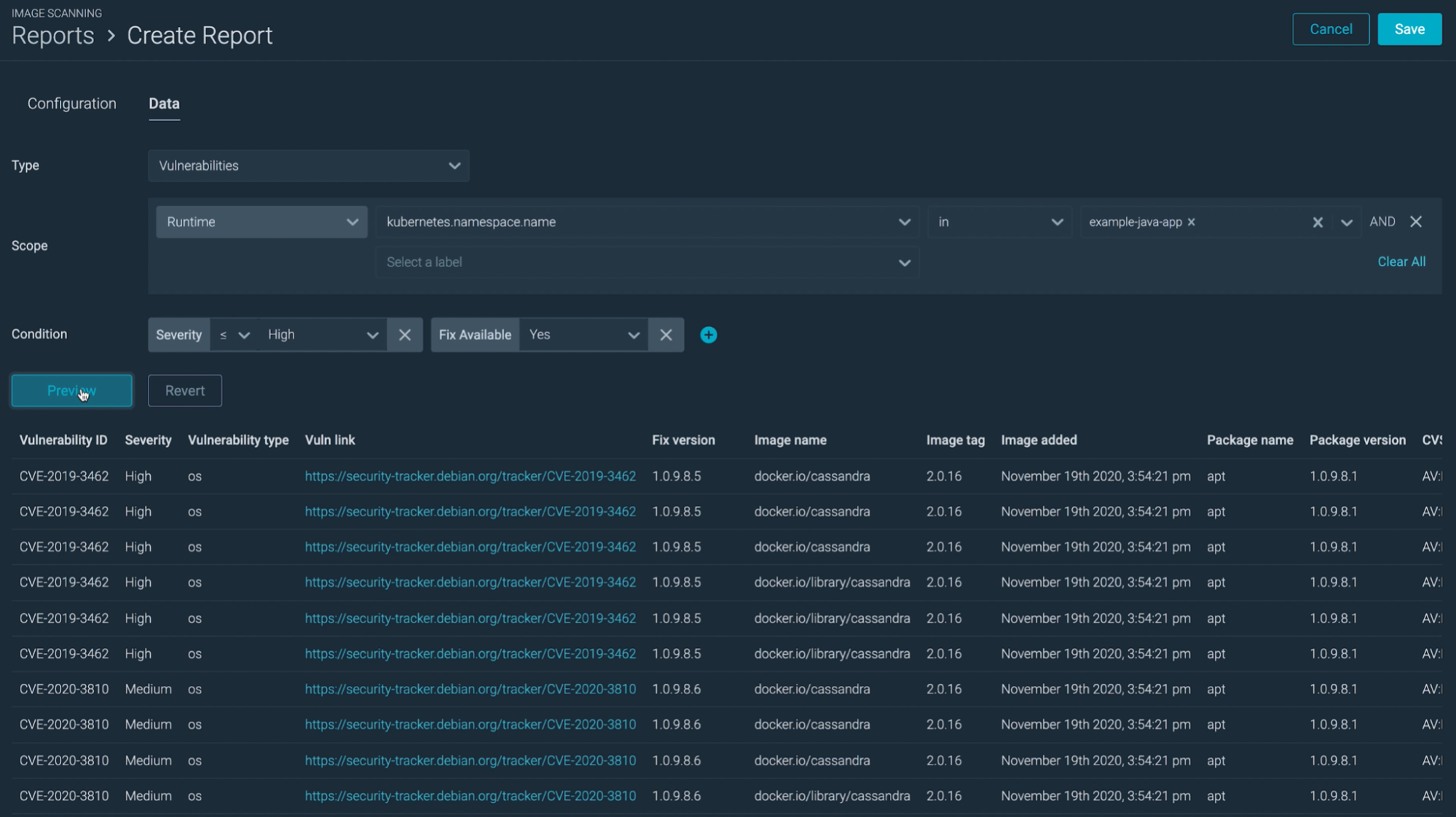Image resolution: width=1456 pixels, height=817 pixels.
Task: Open the Fix Available Yes dropdown
Action: 583,335
